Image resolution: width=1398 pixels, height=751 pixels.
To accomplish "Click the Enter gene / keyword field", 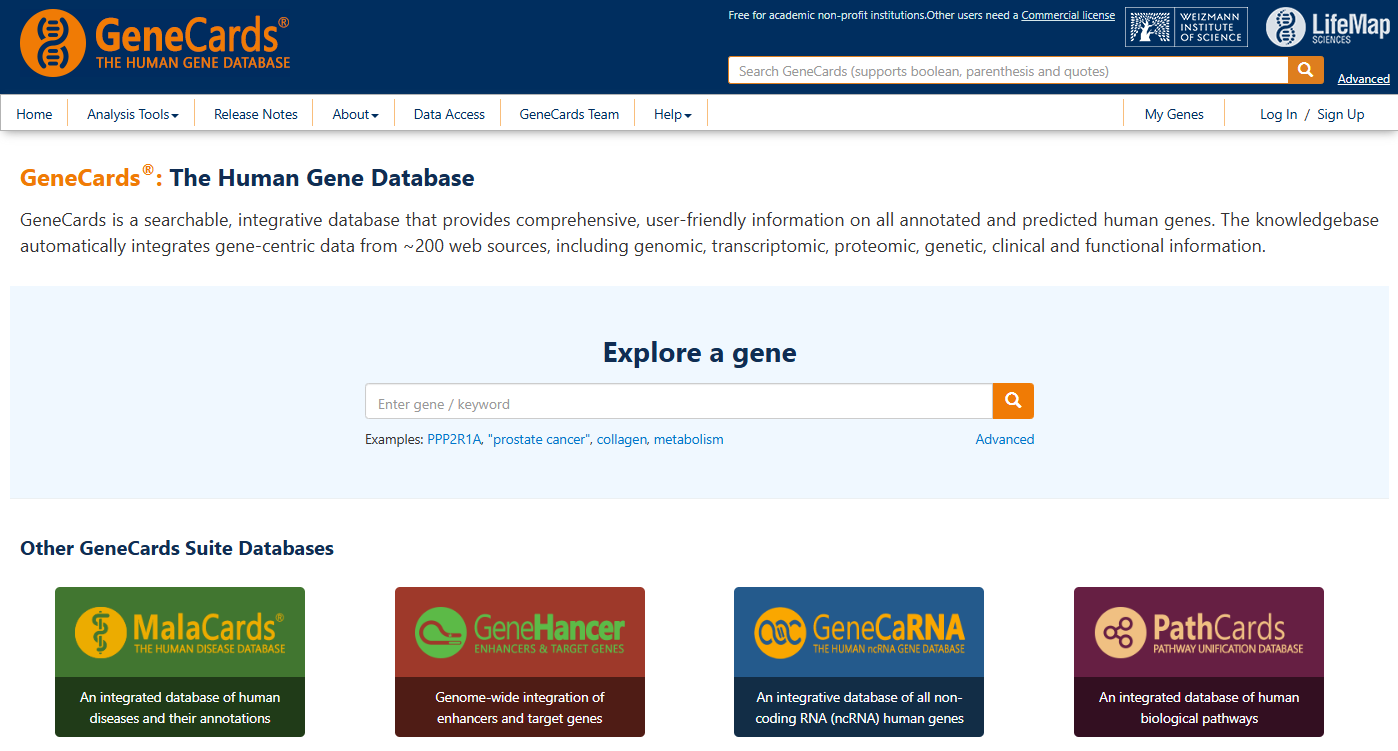I will 679,401.
